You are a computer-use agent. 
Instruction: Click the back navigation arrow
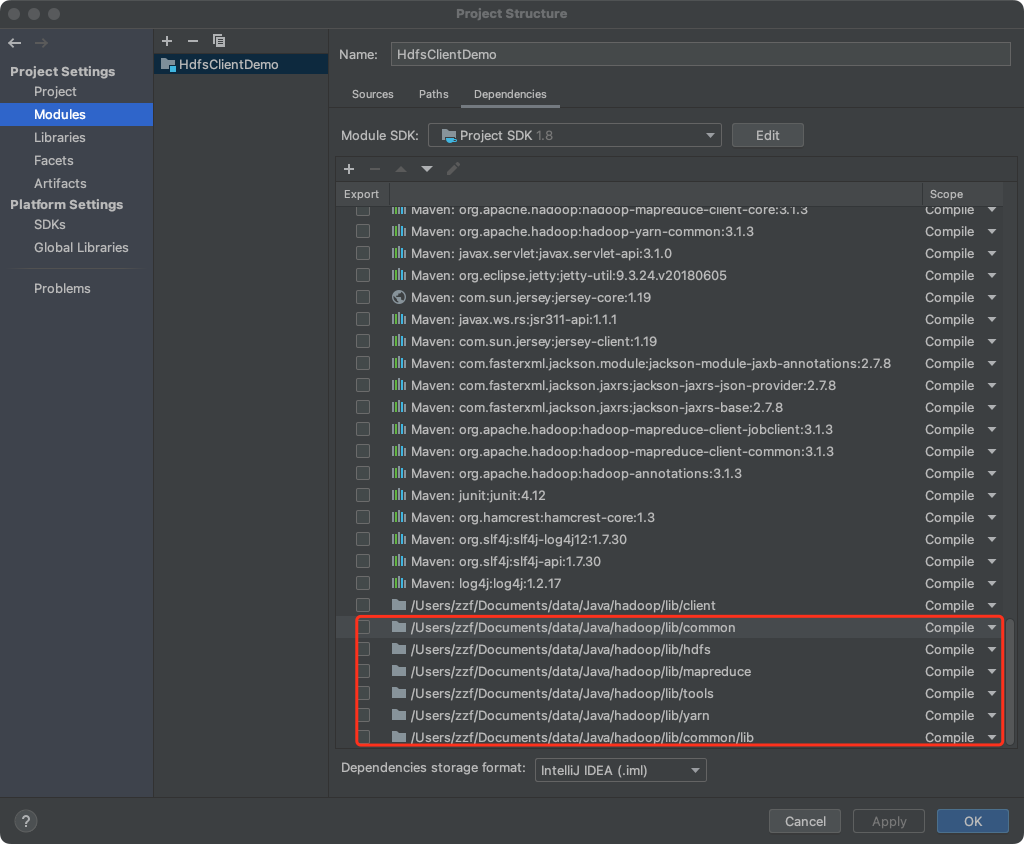point(14,43)
